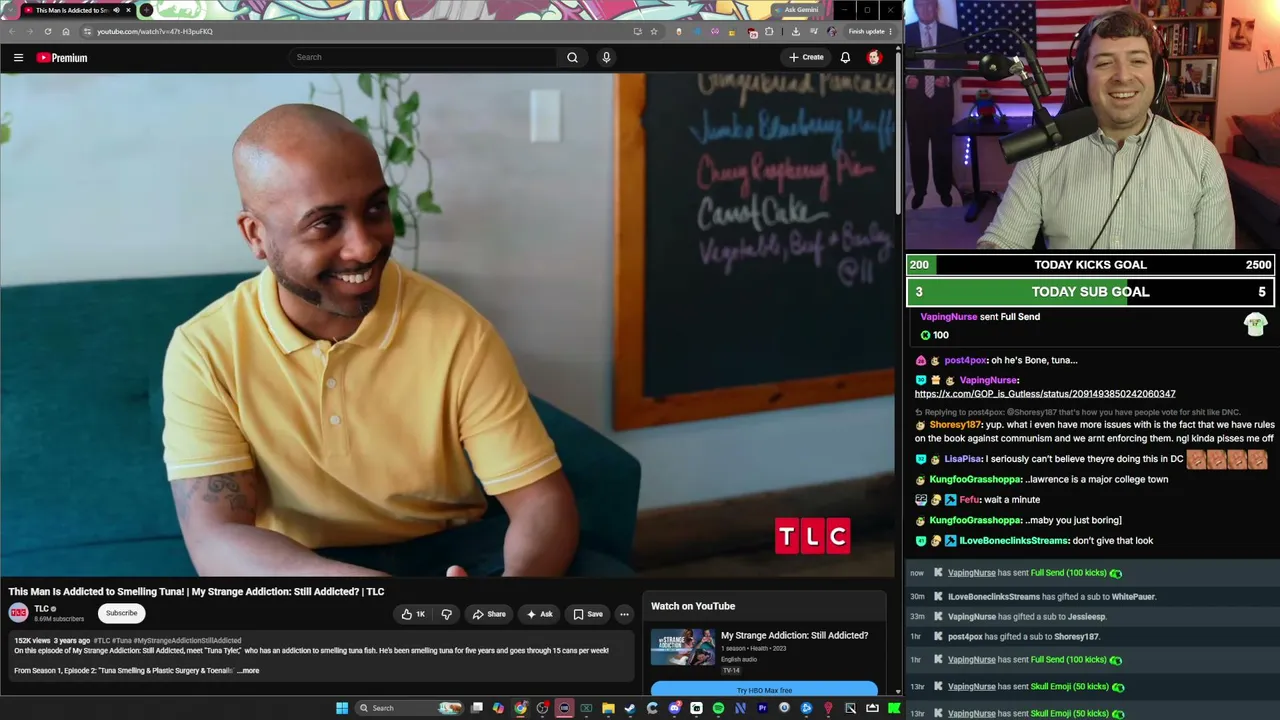Open Excel from the taskbar
The image size is (1280, 720).
click(586, 708)
